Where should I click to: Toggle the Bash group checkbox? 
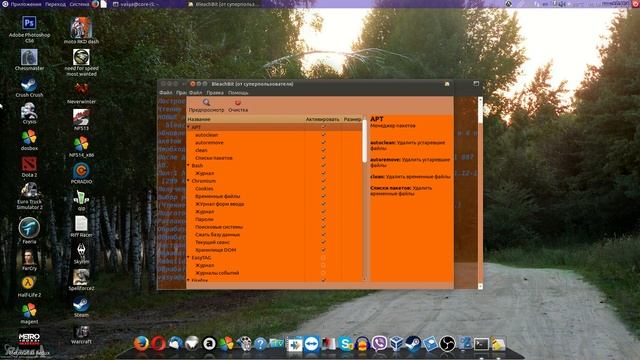tap(323, 165)
